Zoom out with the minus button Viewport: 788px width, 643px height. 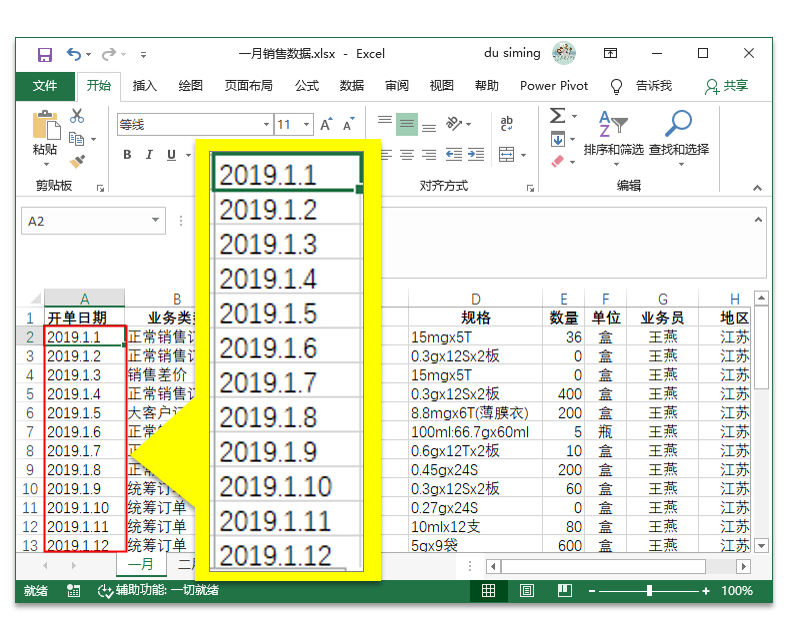(x=592, y=591)
